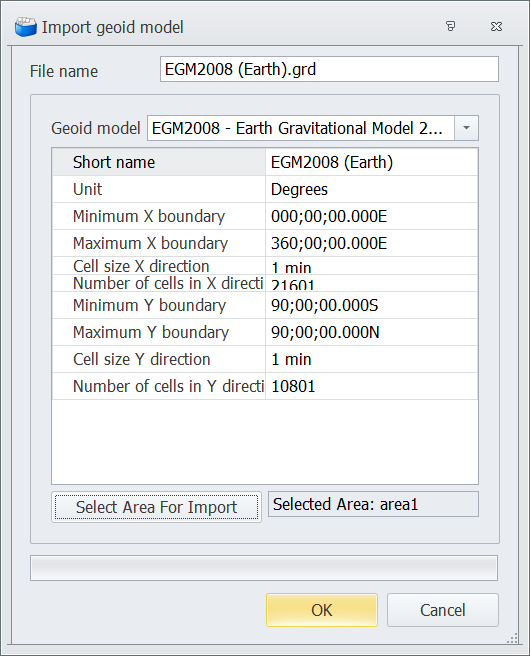Select the Cell size X direction row
530x656 pixels.
(265, 266)
